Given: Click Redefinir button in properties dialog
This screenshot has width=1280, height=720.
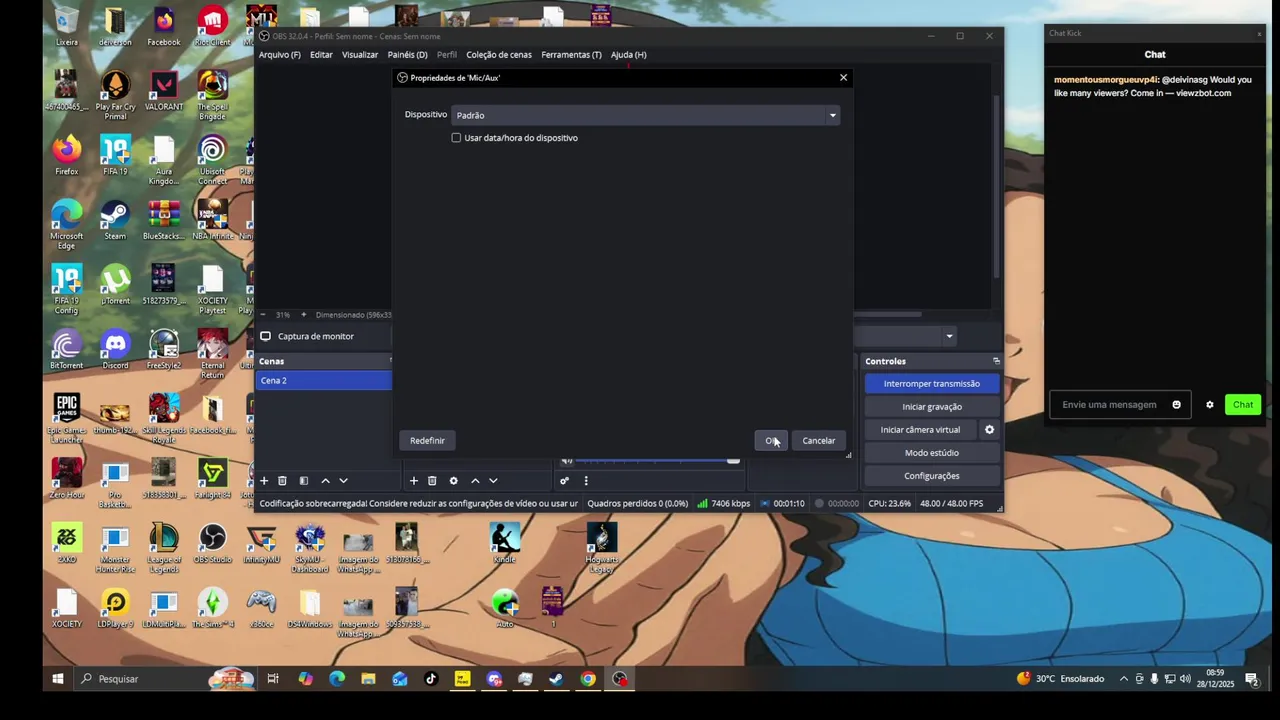Looking at the screenshot, I should click(427, 441).
